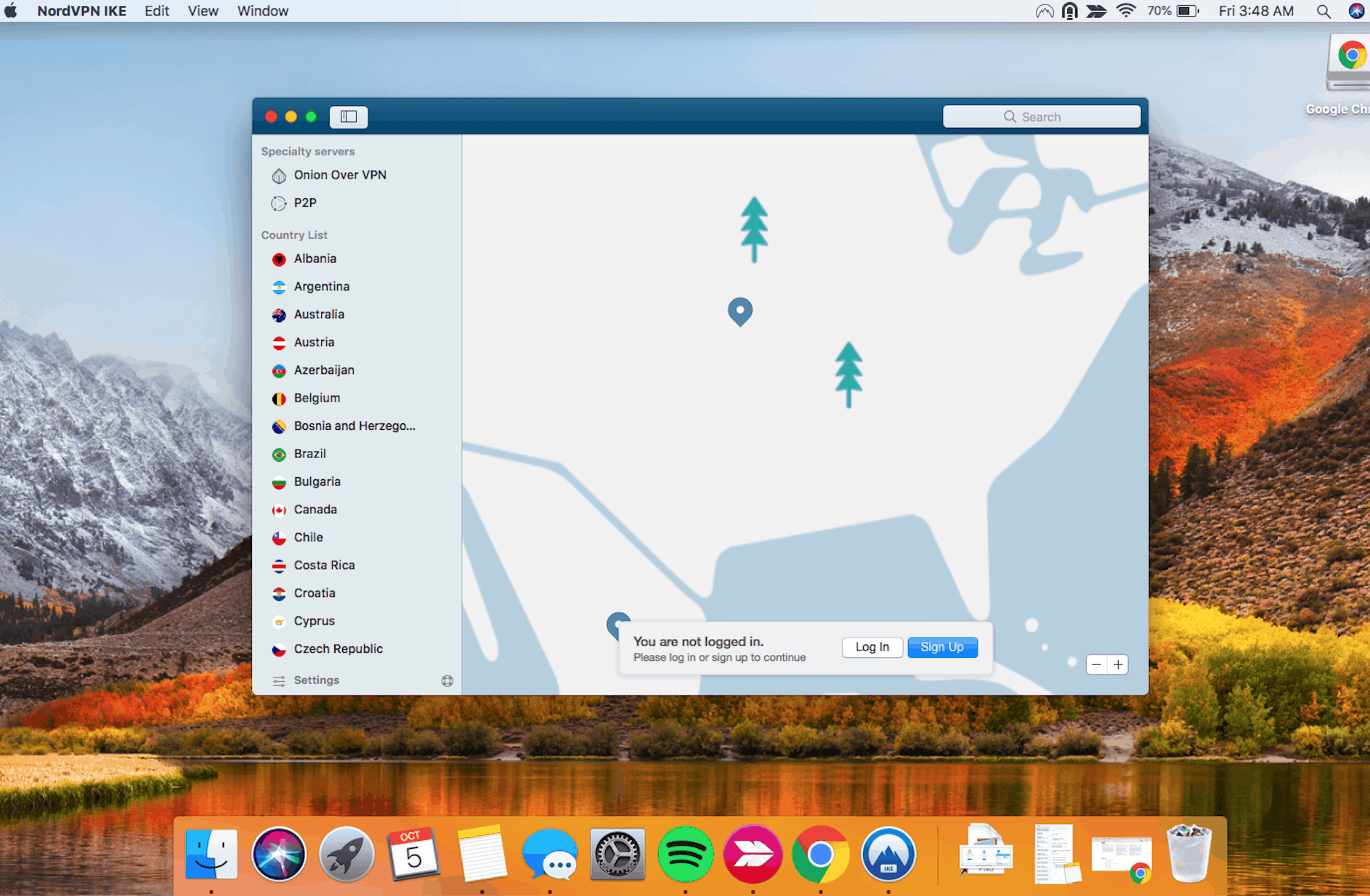
Task: Open the Window menu
Action: click(263, 11)
